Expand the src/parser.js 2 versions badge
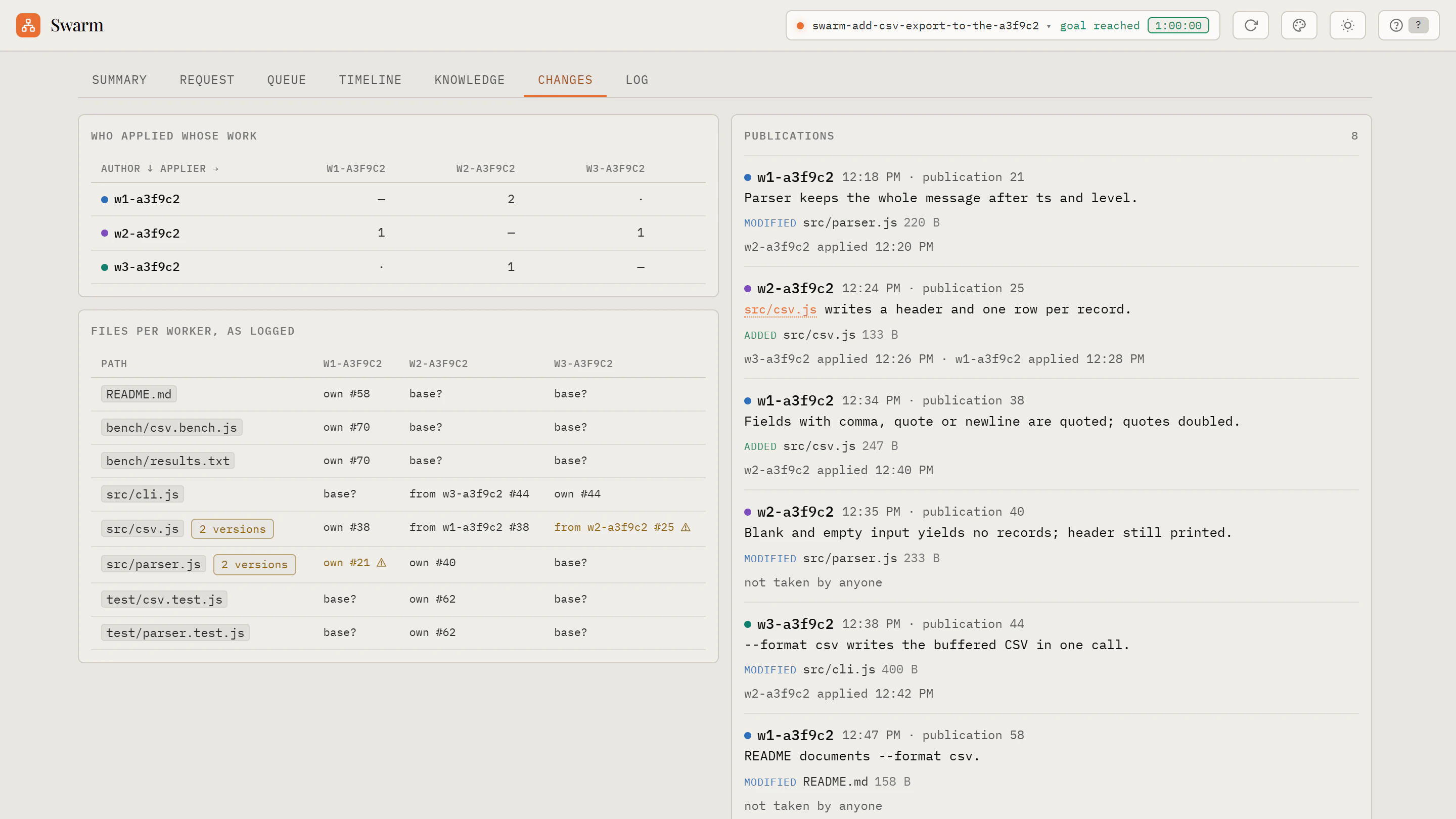Screen dimensions: 1456x819 [254, 565]
